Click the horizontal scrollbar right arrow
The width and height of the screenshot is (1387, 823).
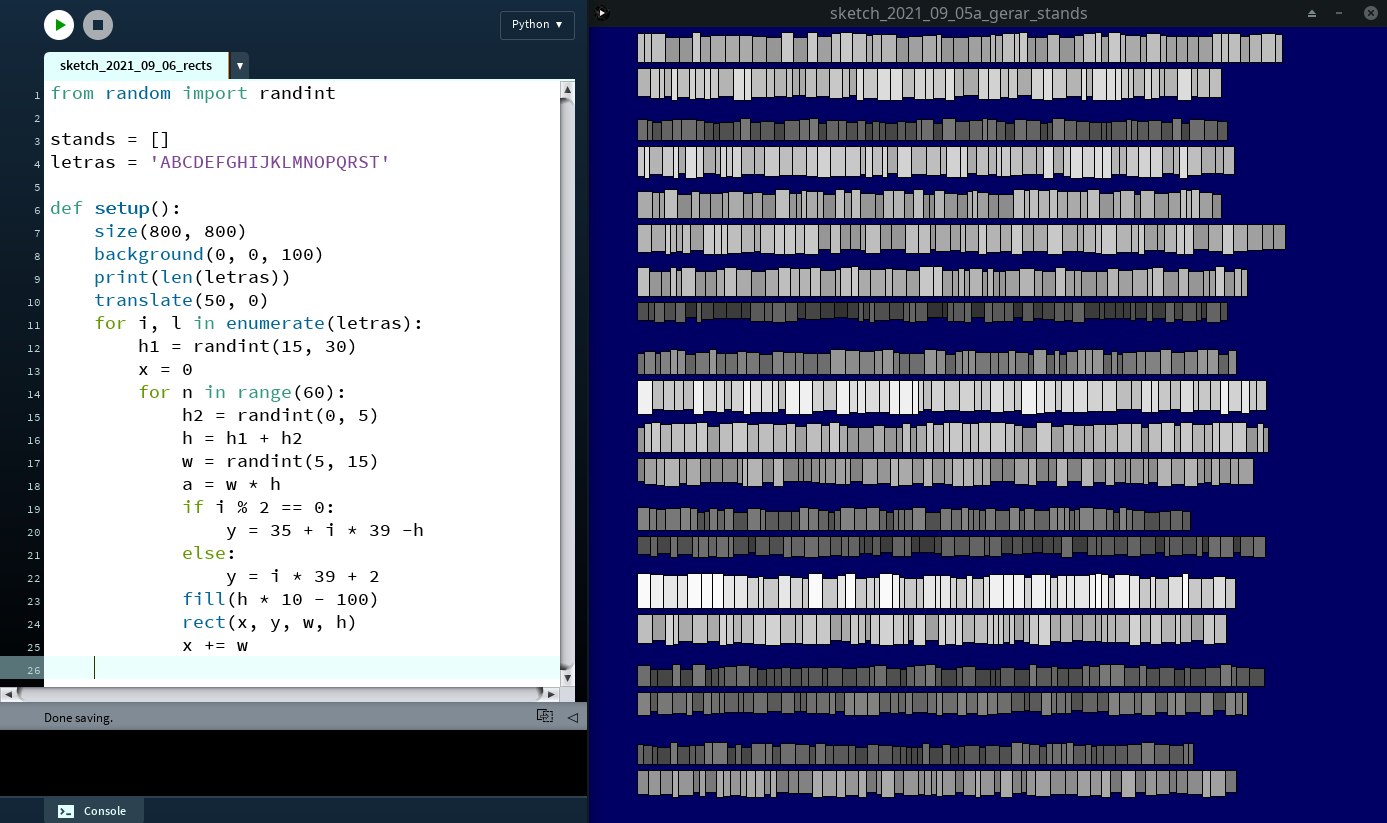(x=550, y=693)
